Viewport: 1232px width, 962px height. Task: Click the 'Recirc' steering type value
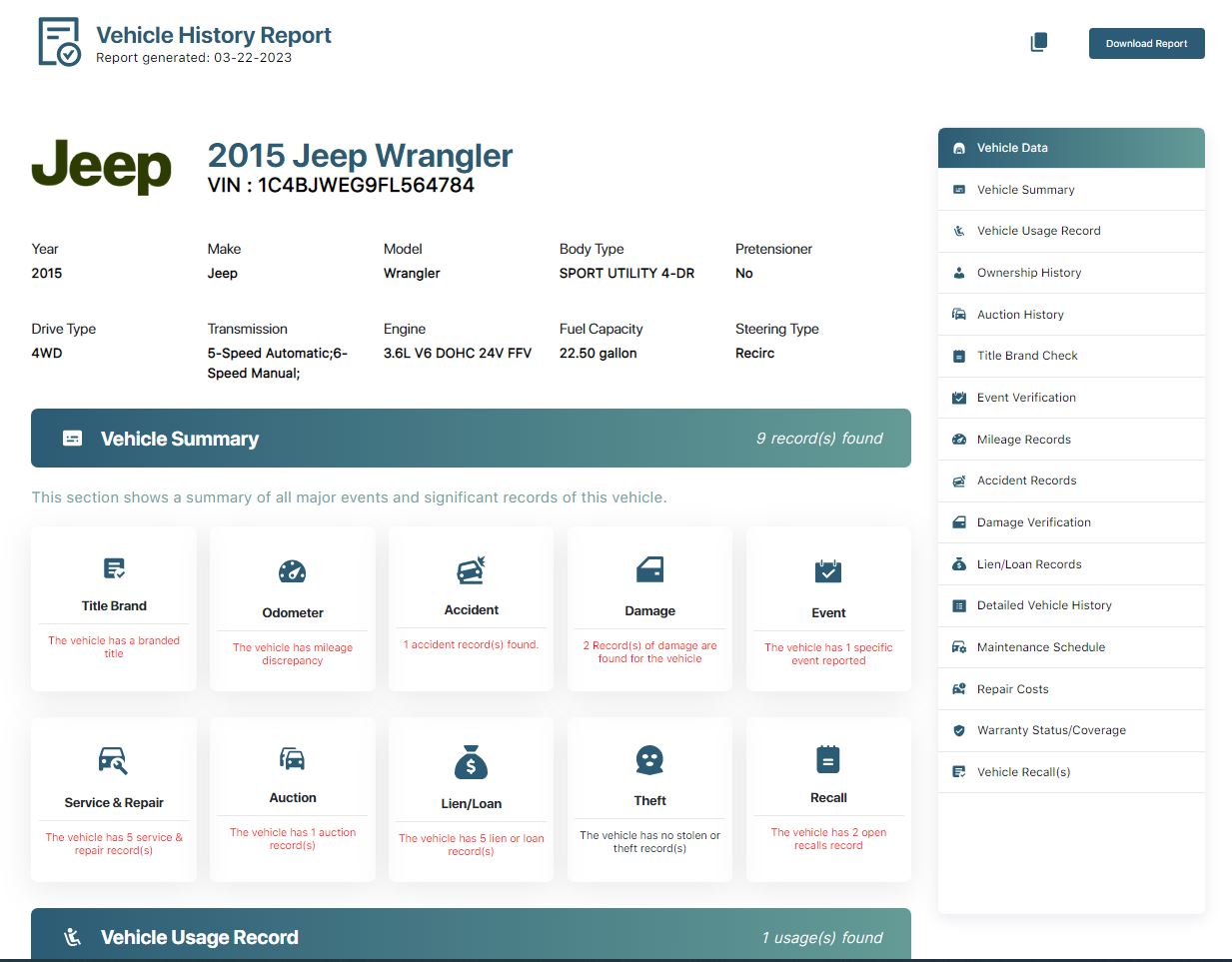click(x=754, y=353)
